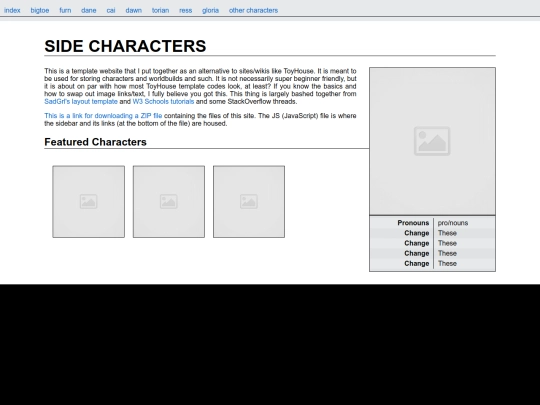The image size is (540, 405).
Task: Open the dawn nav link
Action: pyautogui.click(x=134, y=10)
